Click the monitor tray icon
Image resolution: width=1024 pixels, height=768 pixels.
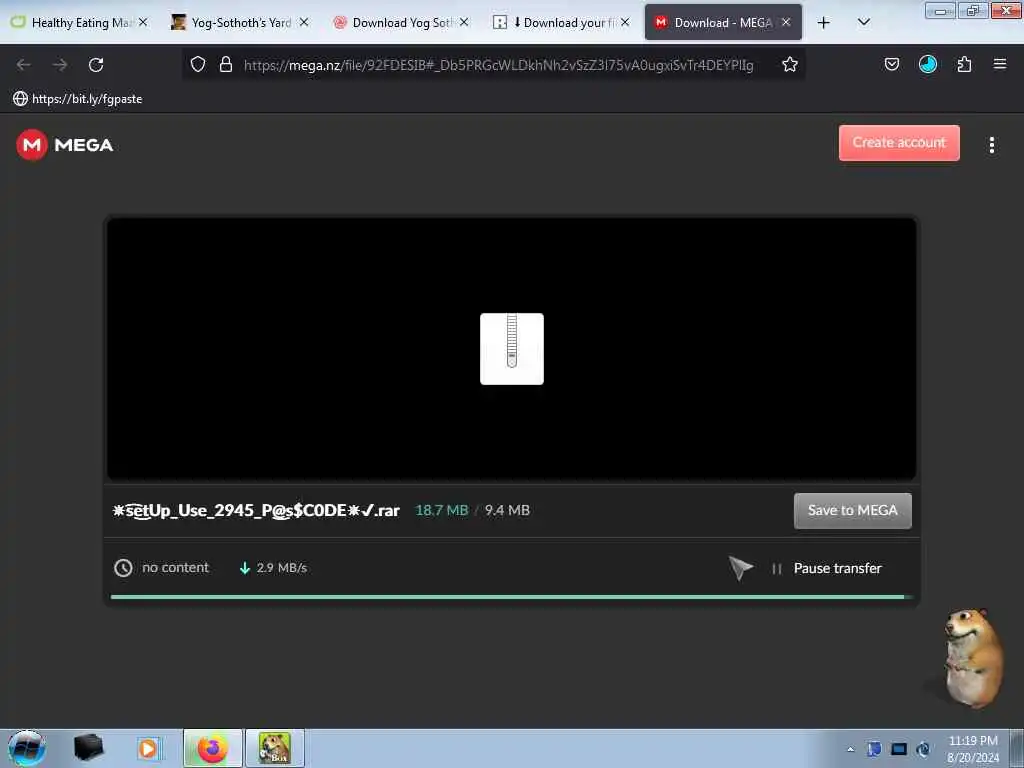click(899, 749)
